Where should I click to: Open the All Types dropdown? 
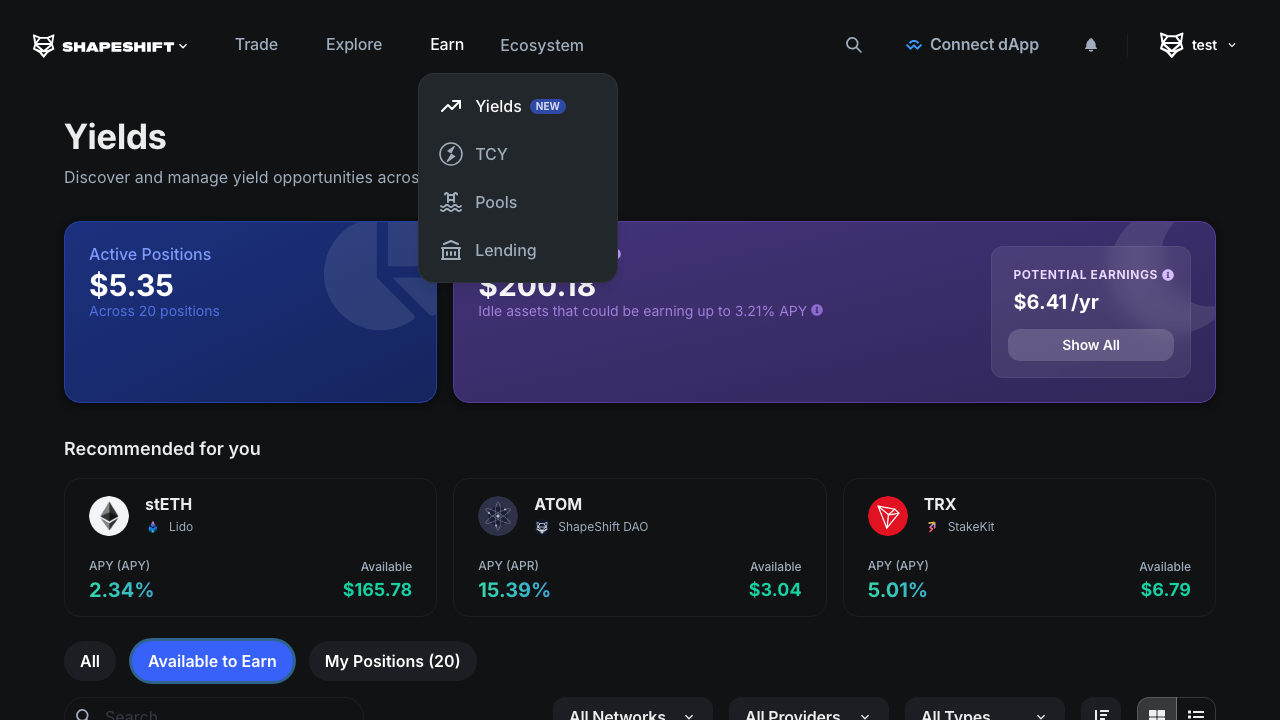tap(984, 714)
